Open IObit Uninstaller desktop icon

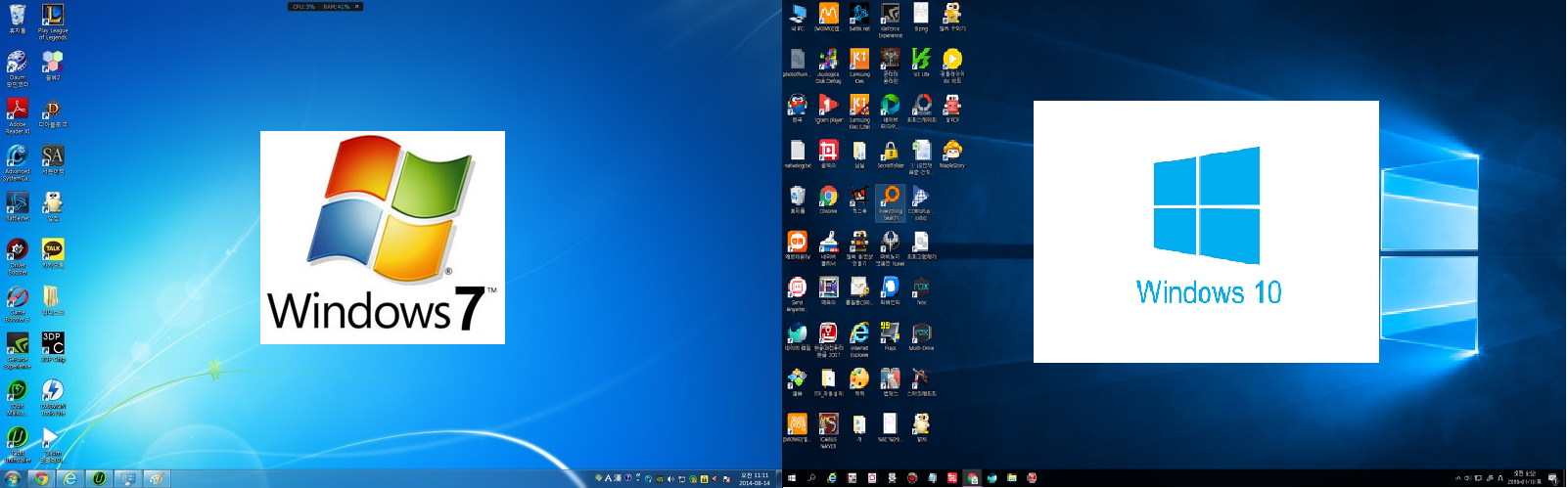(x=18, y=444)
